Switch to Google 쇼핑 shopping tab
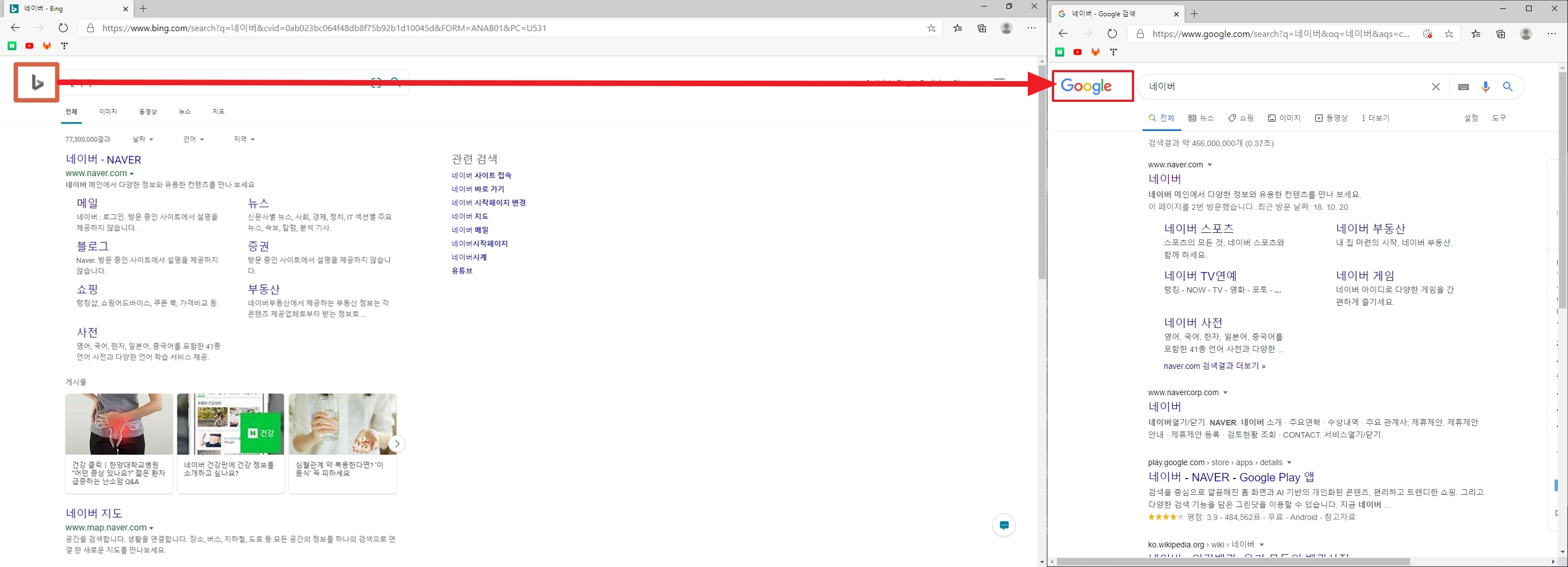Viewport: 1568px width, 567px height. 1241,118
